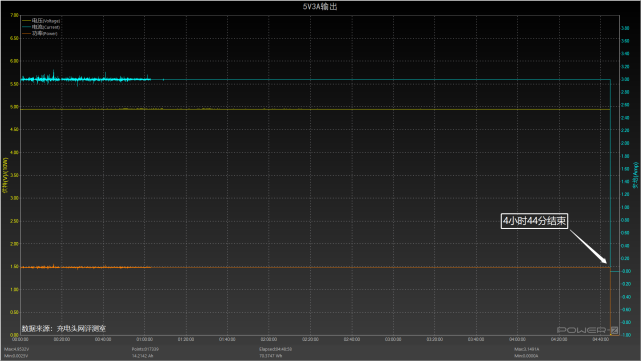
Task: Click the 4小时44分结束 annotation box
Action: 534,221
